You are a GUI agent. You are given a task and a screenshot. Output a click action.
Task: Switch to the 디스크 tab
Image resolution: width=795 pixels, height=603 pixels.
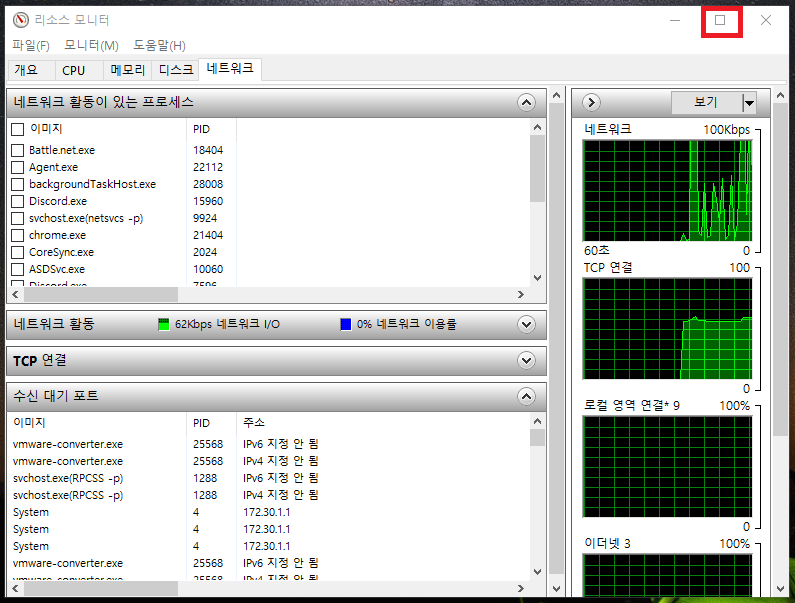175,70
